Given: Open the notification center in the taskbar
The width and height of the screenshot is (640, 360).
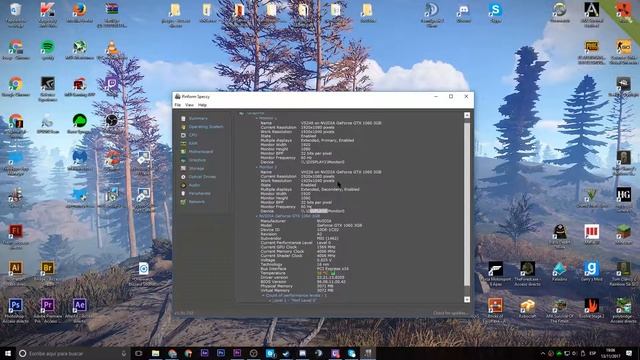Looking at the screenshot, I should click(x=629, y=353).
